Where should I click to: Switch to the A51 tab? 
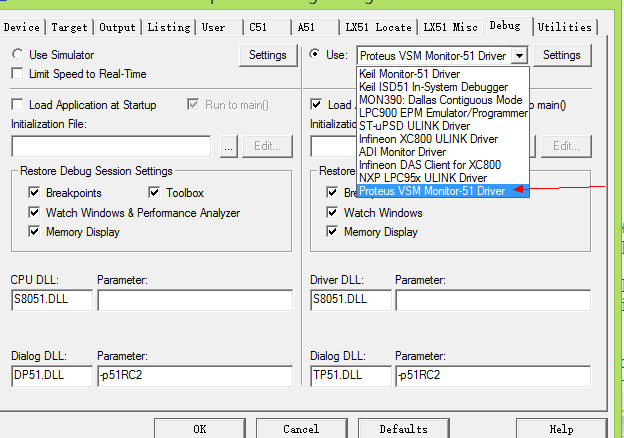click(316, 27)
